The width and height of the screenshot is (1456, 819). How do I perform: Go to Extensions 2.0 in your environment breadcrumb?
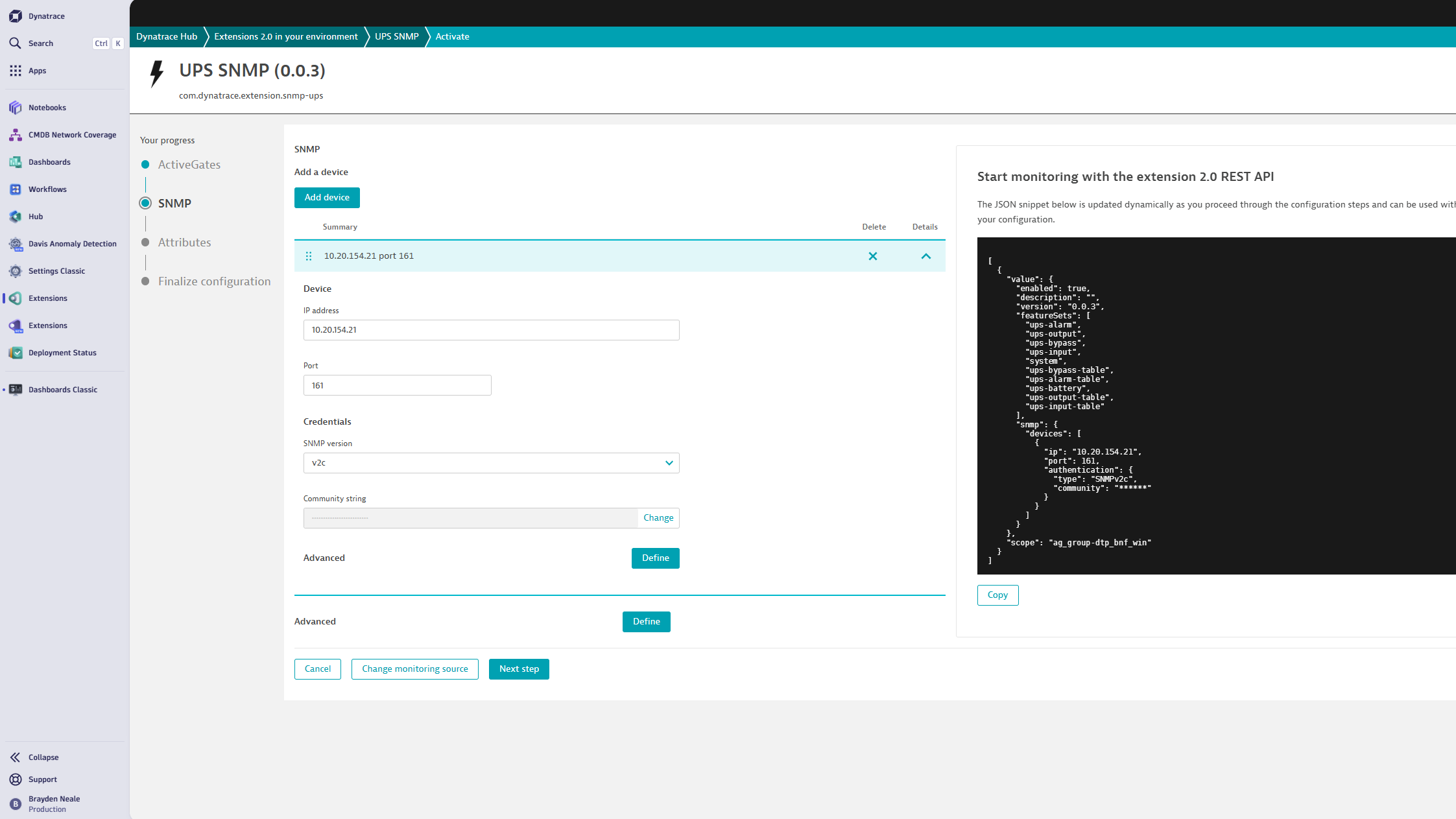pos(286,36)
